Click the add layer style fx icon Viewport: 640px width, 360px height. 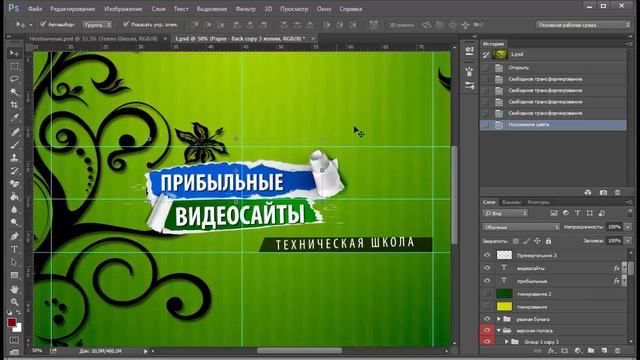click(551, 351)
